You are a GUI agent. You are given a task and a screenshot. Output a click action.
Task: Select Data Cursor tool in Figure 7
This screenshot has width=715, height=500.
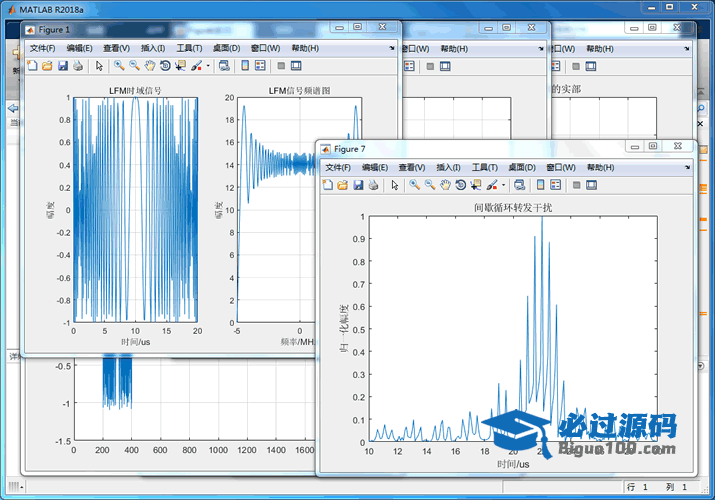pyautogui.click(x=476, y=185)
